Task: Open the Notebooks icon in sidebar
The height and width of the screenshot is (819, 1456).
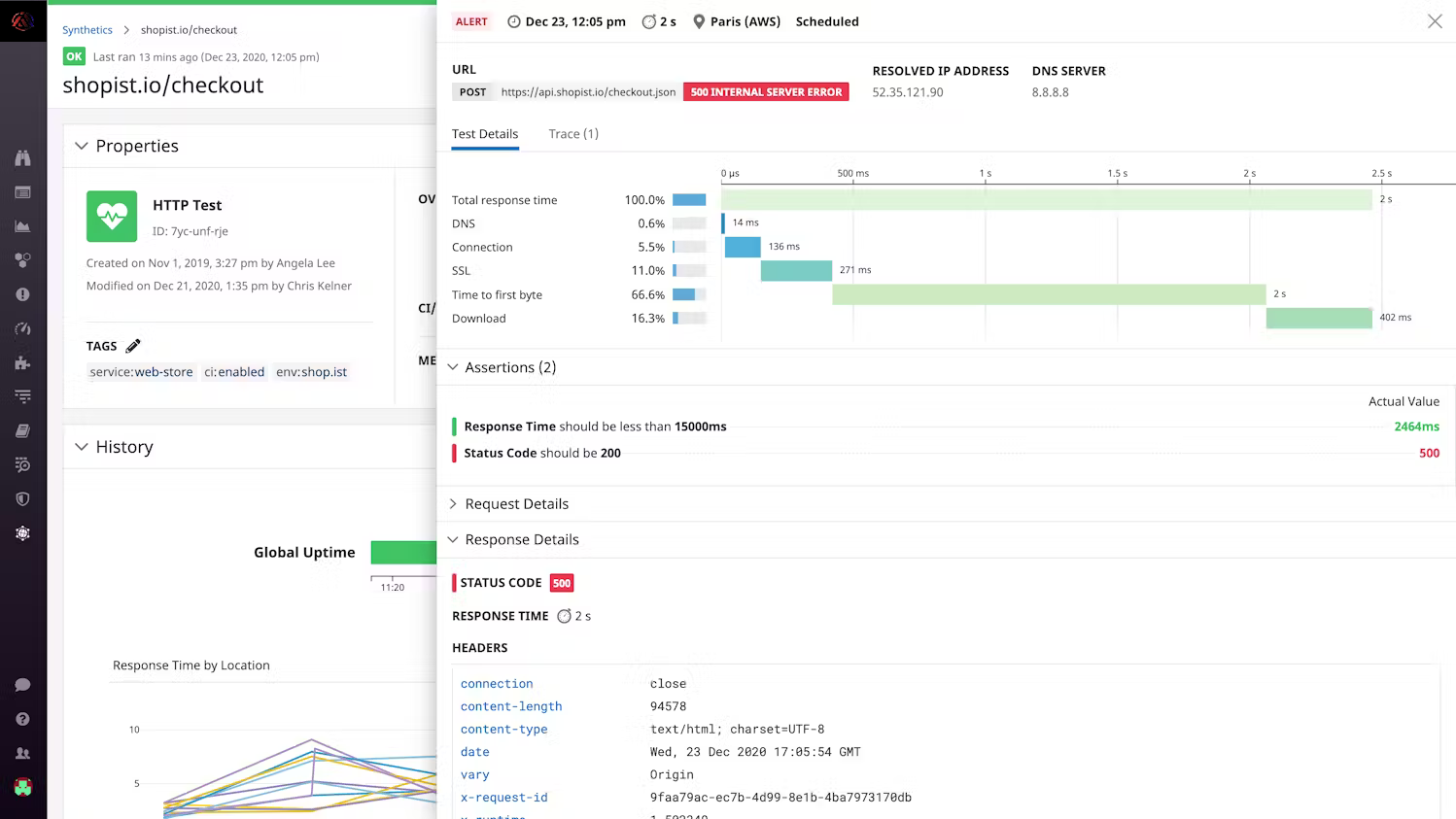Action: pos(22,430)
